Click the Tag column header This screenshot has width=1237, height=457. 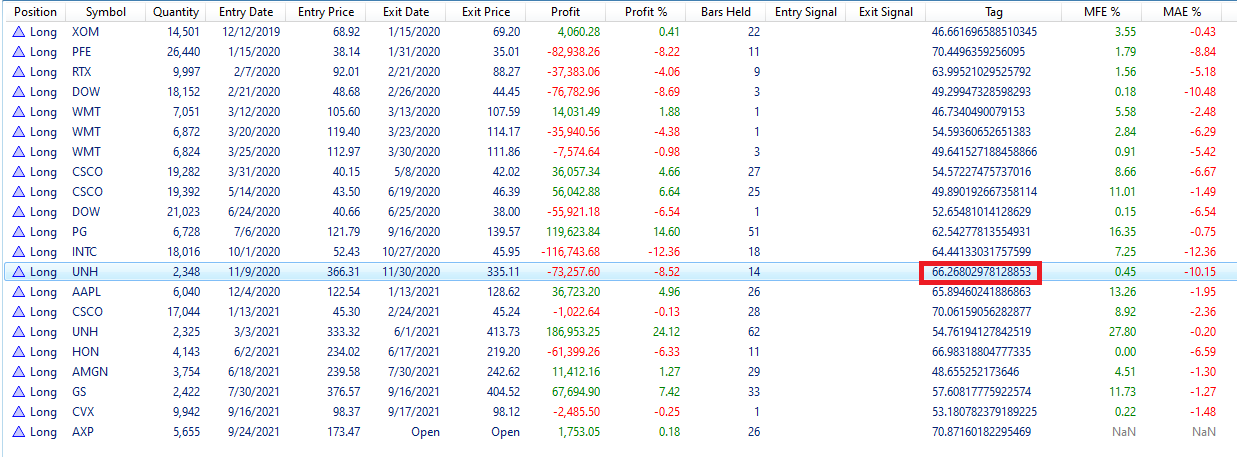pyautogui.click(x=993, y=12)
